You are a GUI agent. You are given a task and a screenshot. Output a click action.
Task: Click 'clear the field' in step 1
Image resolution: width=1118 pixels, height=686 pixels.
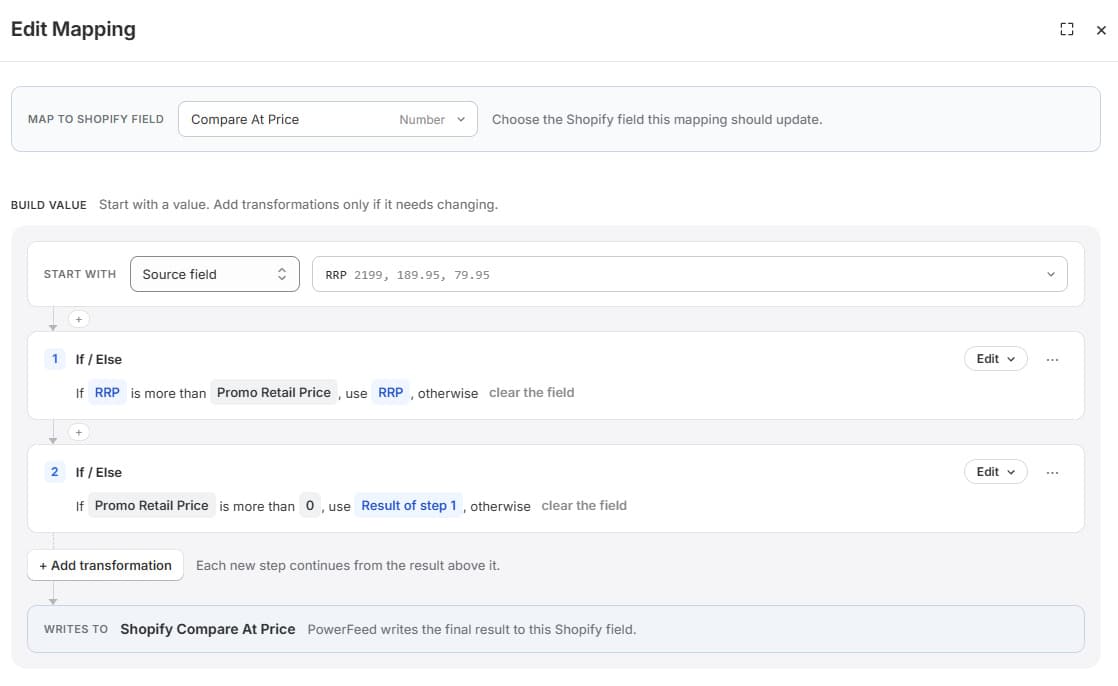[x=531, y=392]
